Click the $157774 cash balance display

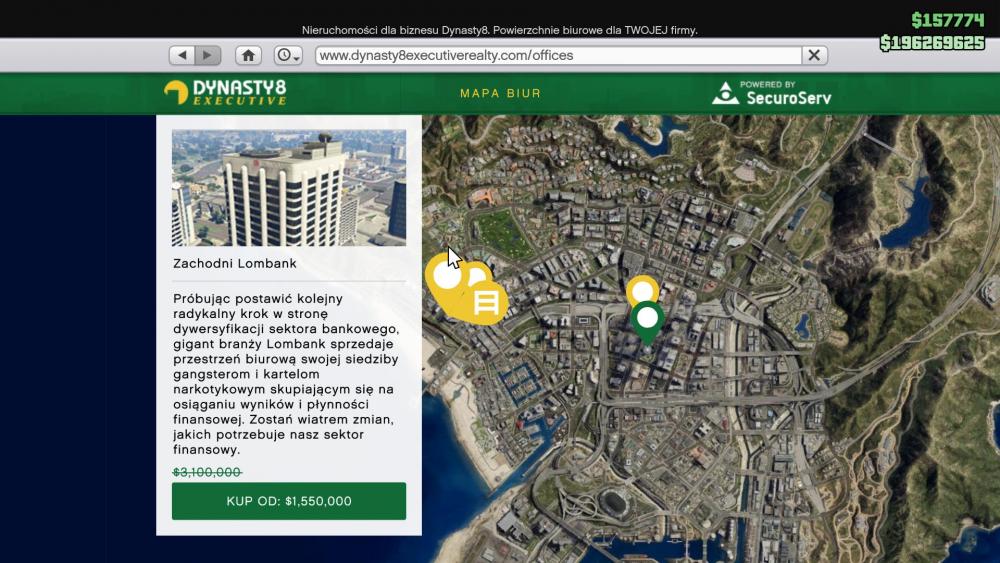coord(948,20)
